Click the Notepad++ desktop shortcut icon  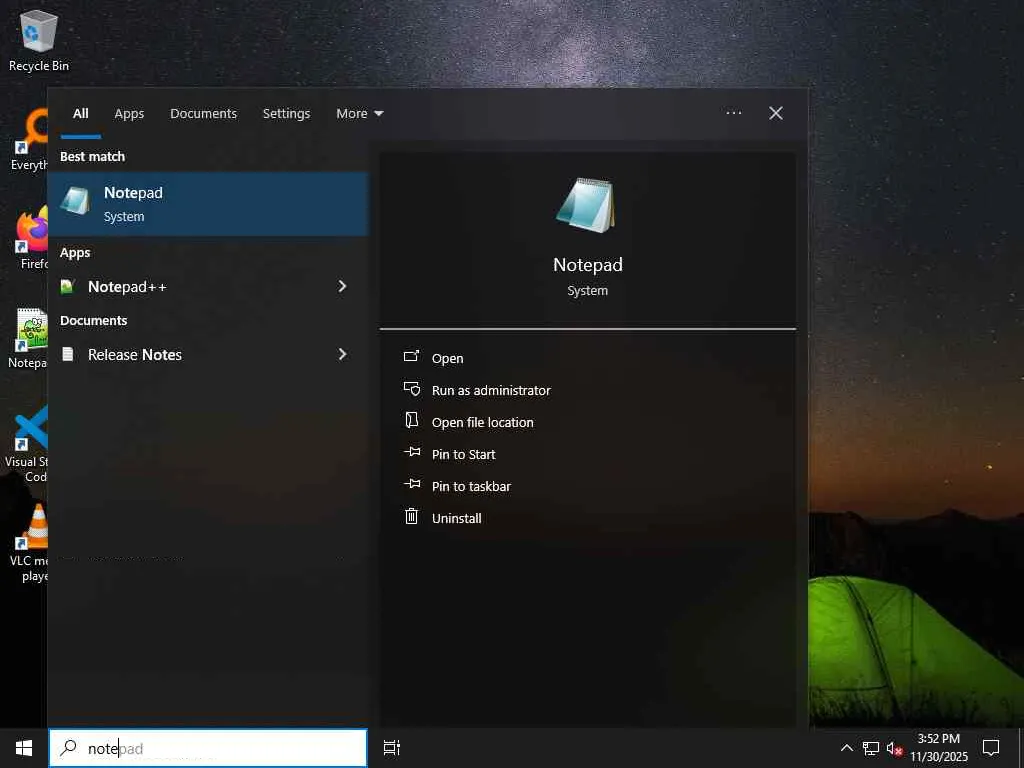click(x=33, y=330)
